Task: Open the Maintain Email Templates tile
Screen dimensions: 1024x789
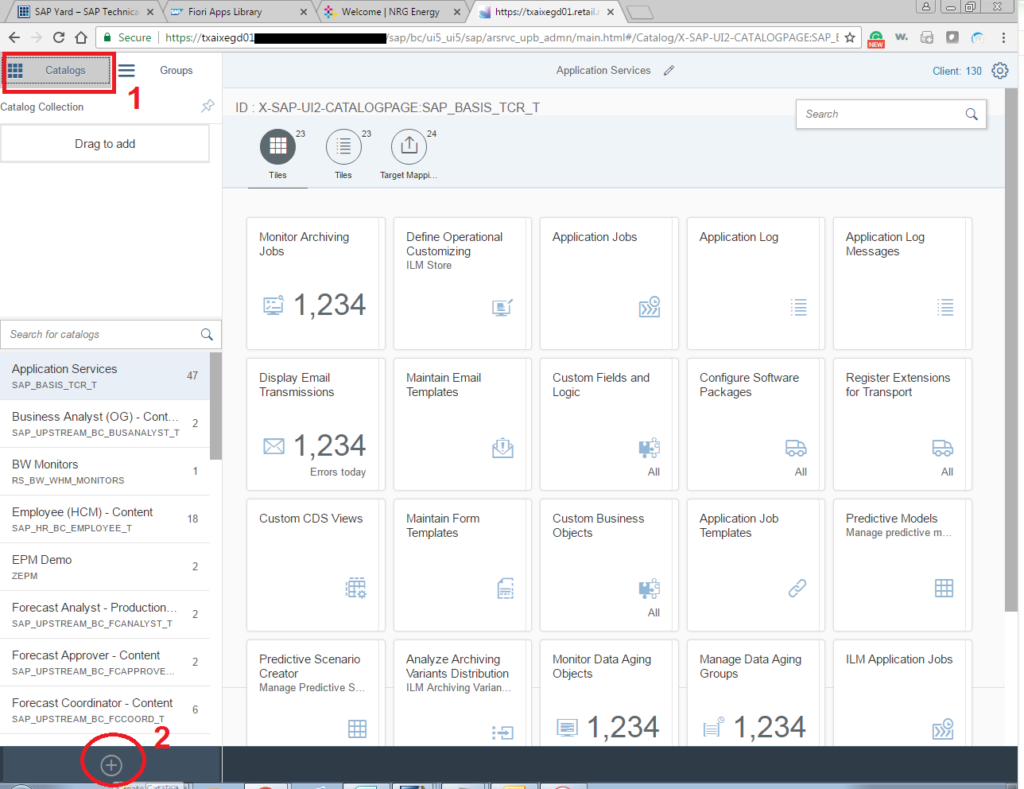Action: (462, 425)
